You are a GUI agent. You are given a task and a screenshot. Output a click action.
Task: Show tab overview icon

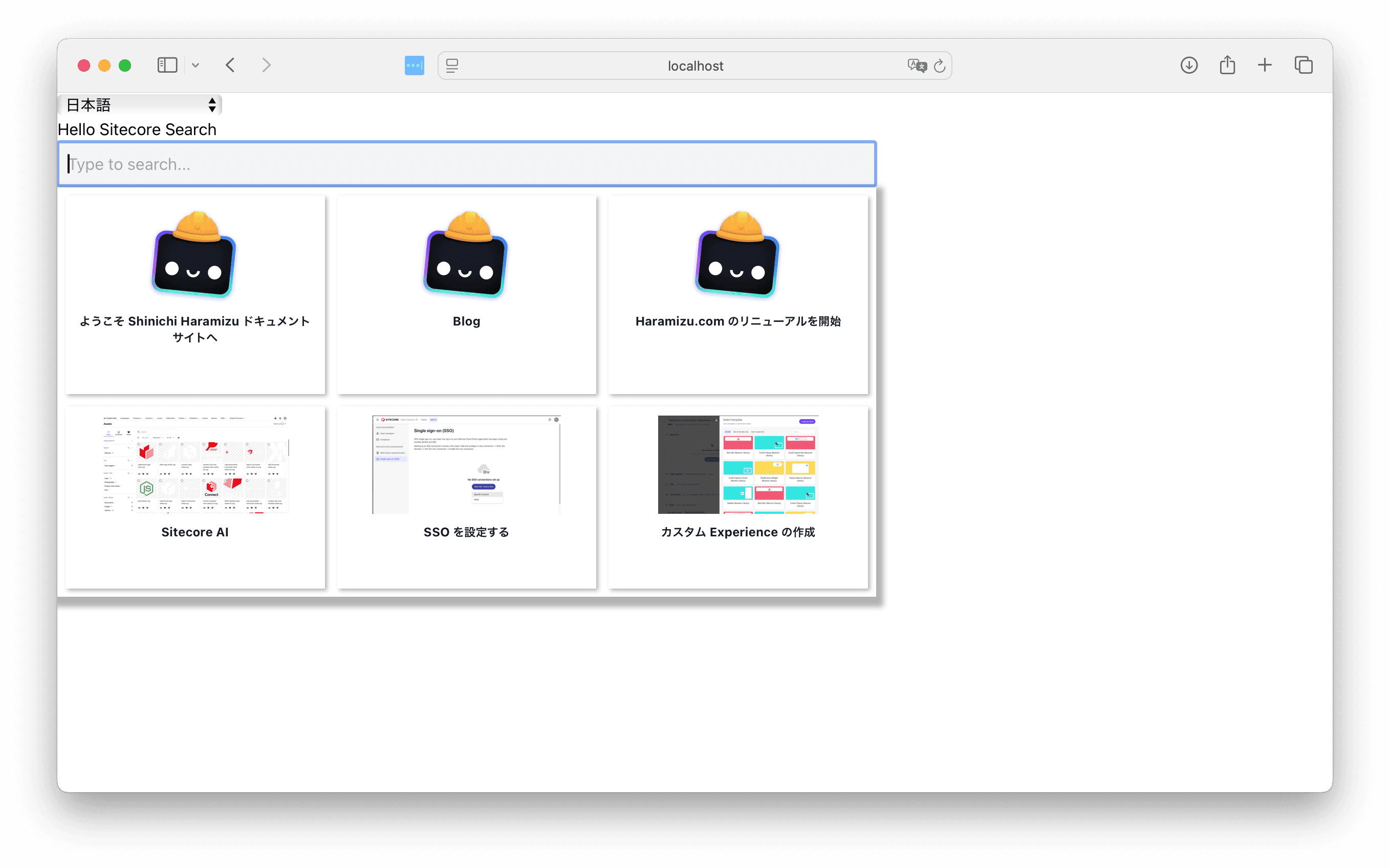[1304, 66]
